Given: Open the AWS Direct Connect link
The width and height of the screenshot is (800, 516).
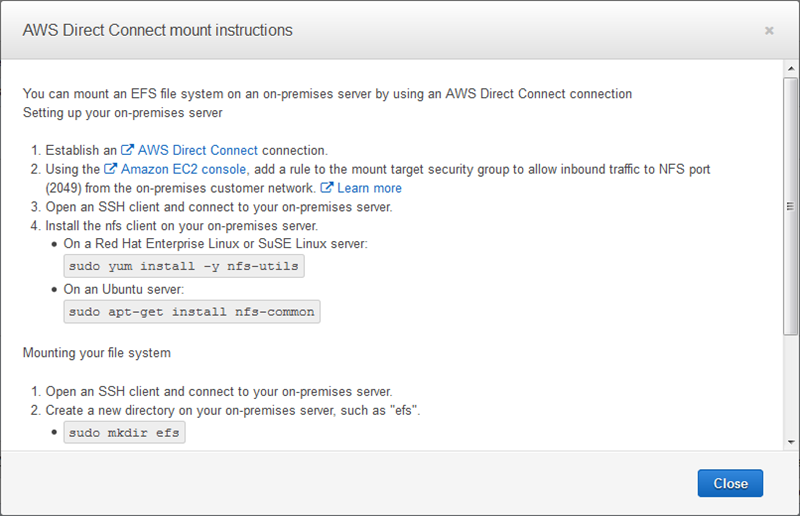Looking at the screenshot, I should pos(198,150).
